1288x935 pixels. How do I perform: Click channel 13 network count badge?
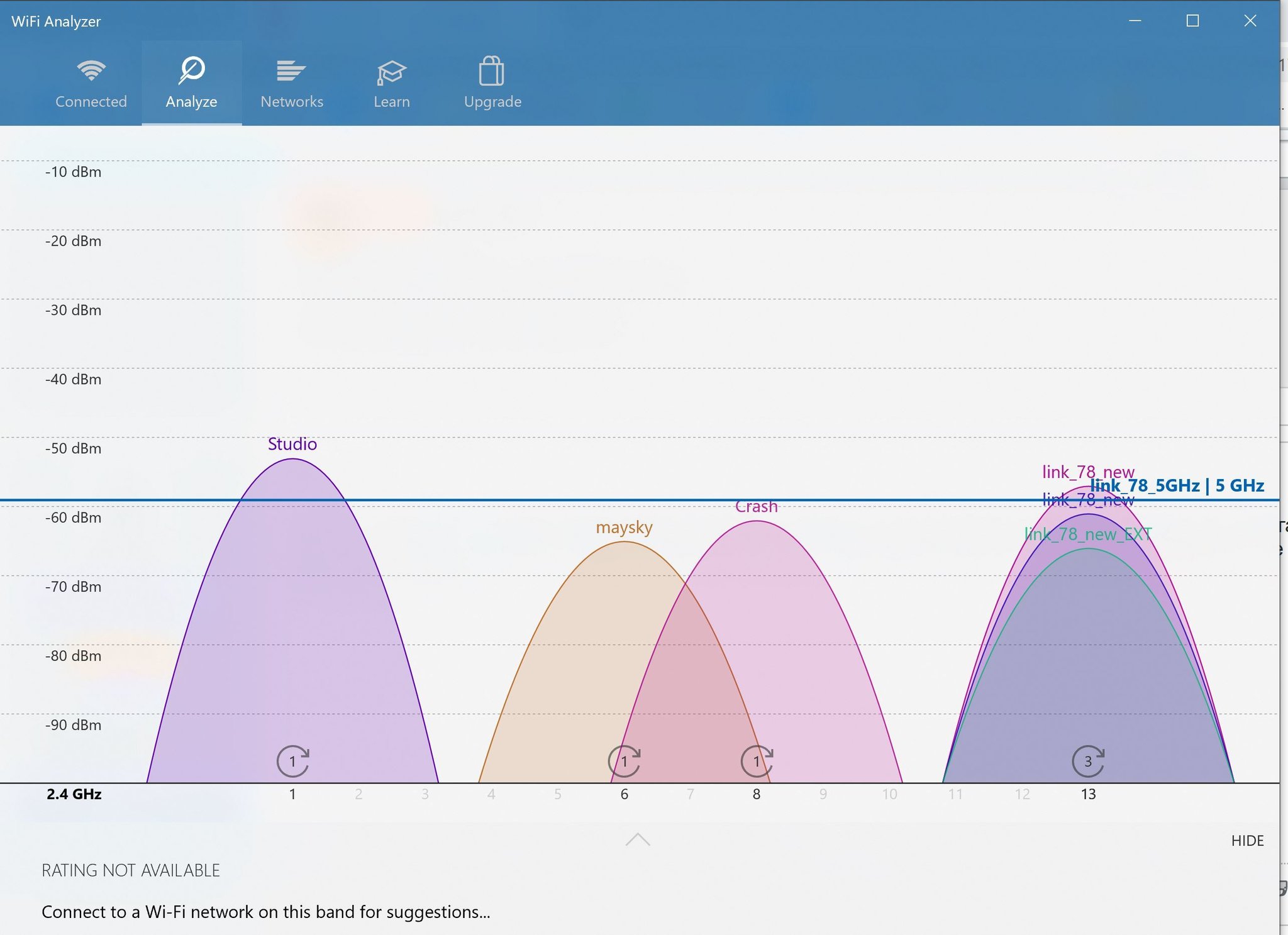click(1088, 761)
